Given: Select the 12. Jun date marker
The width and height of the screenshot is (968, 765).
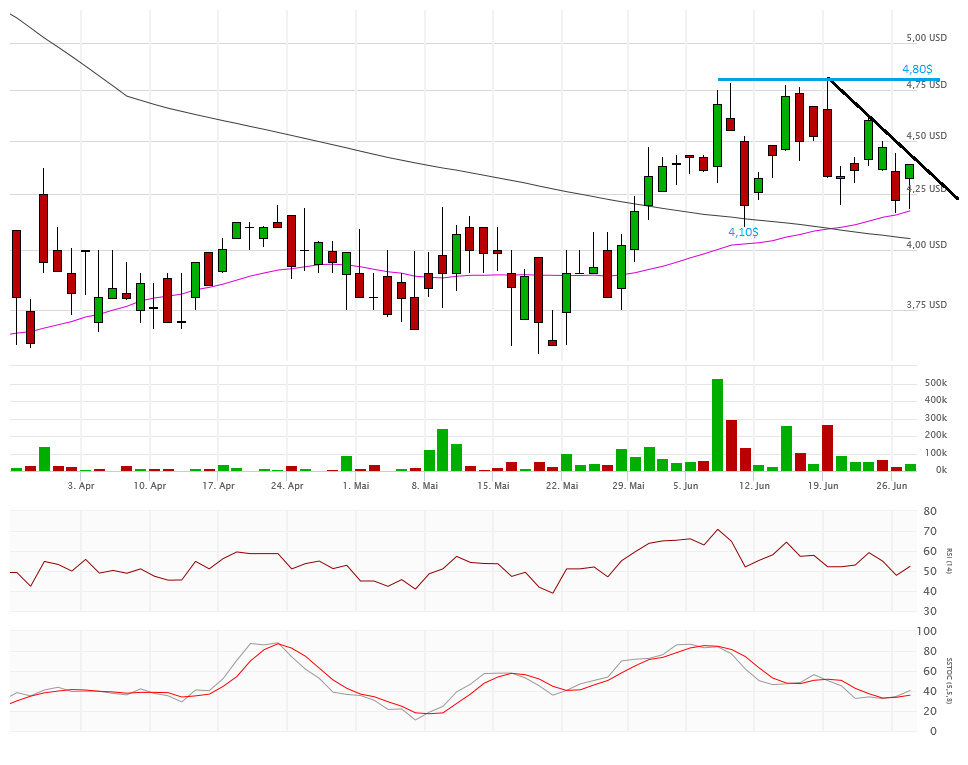Looking at the screenshot, I should click(754, 486).
